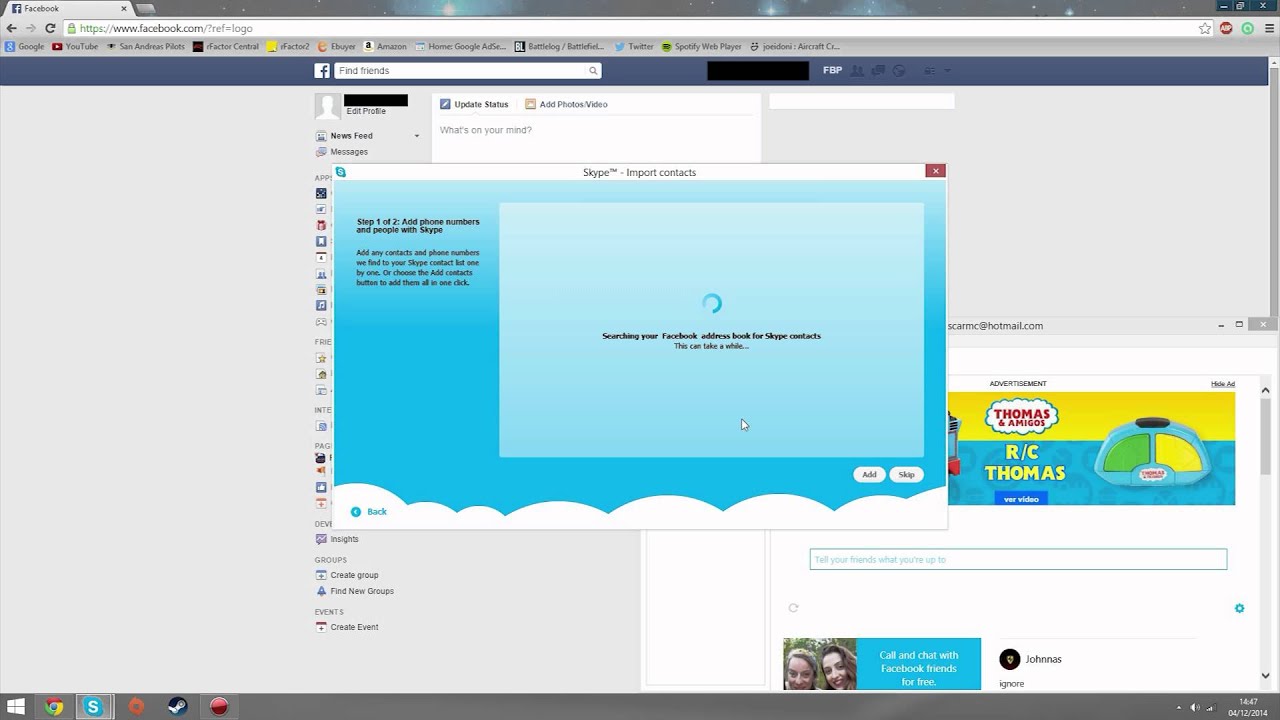The width and height of the screenshot is (1280, 720).
Task: Open YouTube bookmark
Action: click(75, 46)
